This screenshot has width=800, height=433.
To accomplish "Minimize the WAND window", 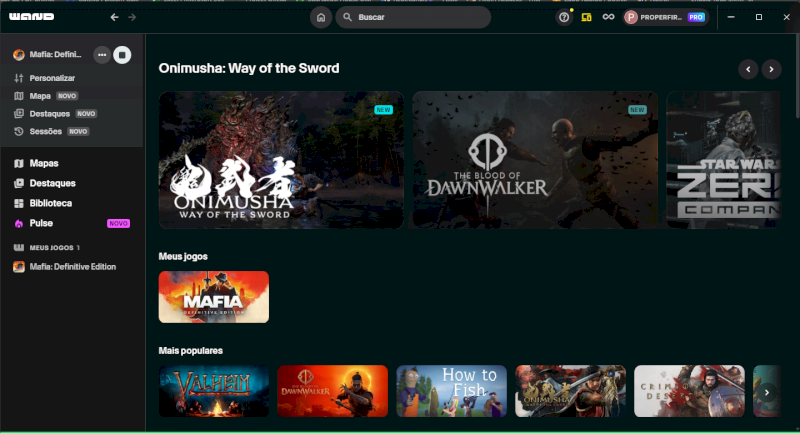I will coord(731,17).
